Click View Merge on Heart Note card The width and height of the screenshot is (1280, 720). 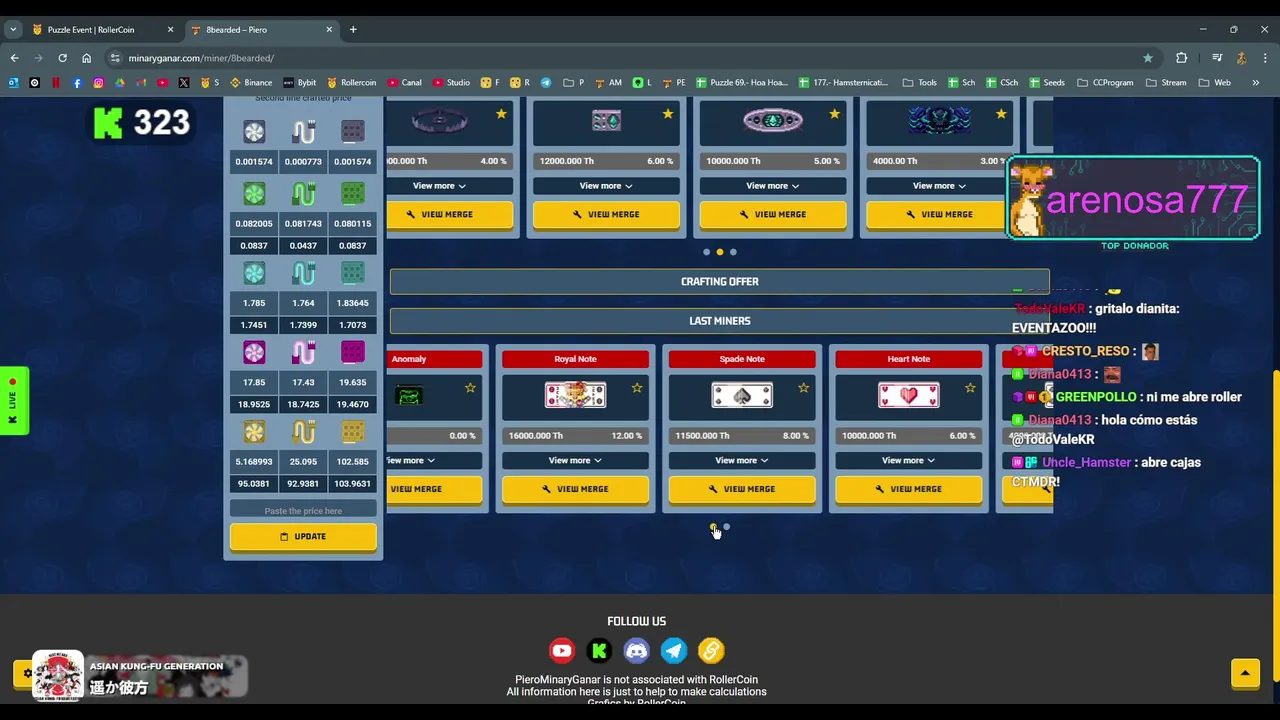(909, 489)
